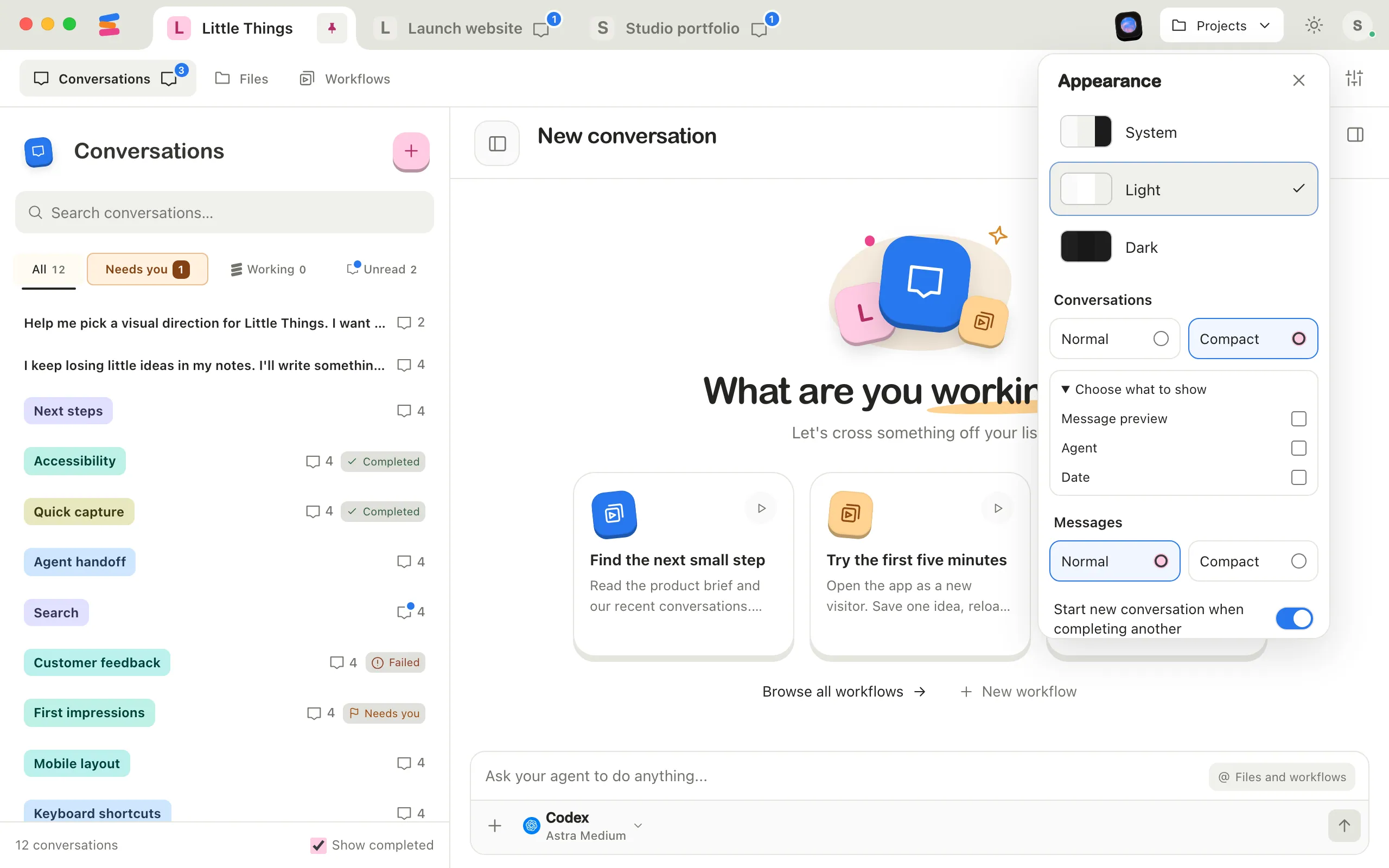Select Compact messages density

[x=1252, y=561]
